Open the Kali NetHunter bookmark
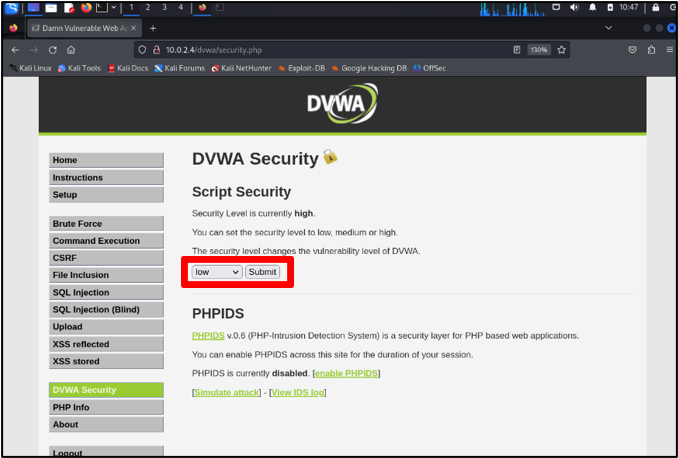 point(241,68)
